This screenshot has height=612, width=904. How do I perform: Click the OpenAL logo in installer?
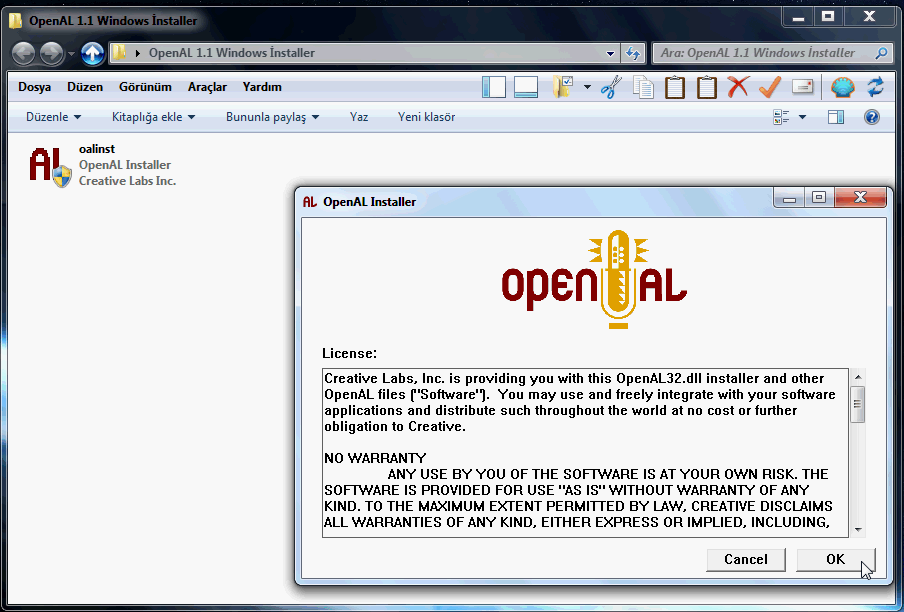pyautogui.click(x=594, y=279)
